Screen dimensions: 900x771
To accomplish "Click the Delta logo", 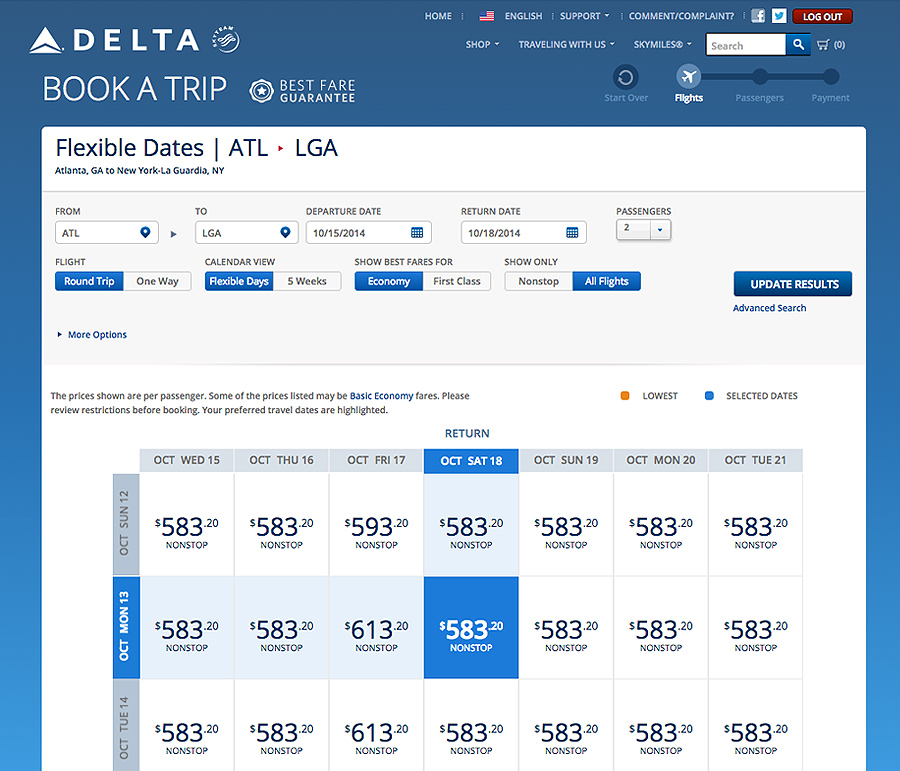I will point(115,41).
